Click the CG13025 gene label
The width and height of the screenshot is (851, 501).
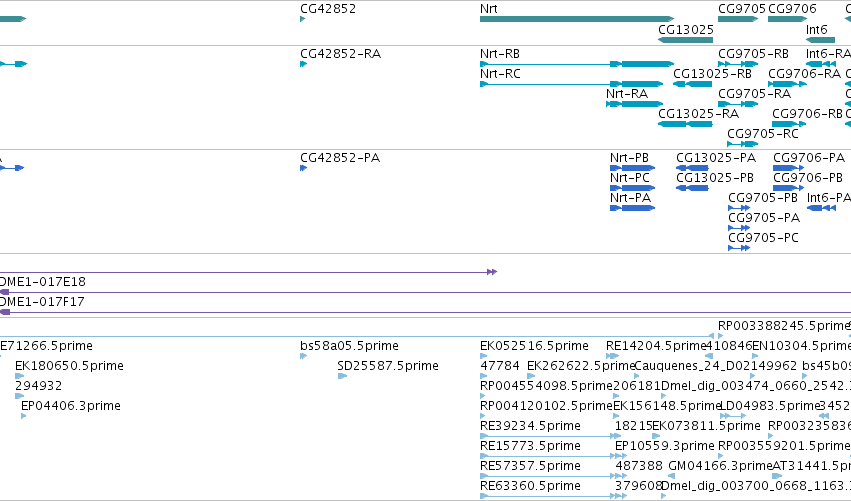(x=685, y=29)
